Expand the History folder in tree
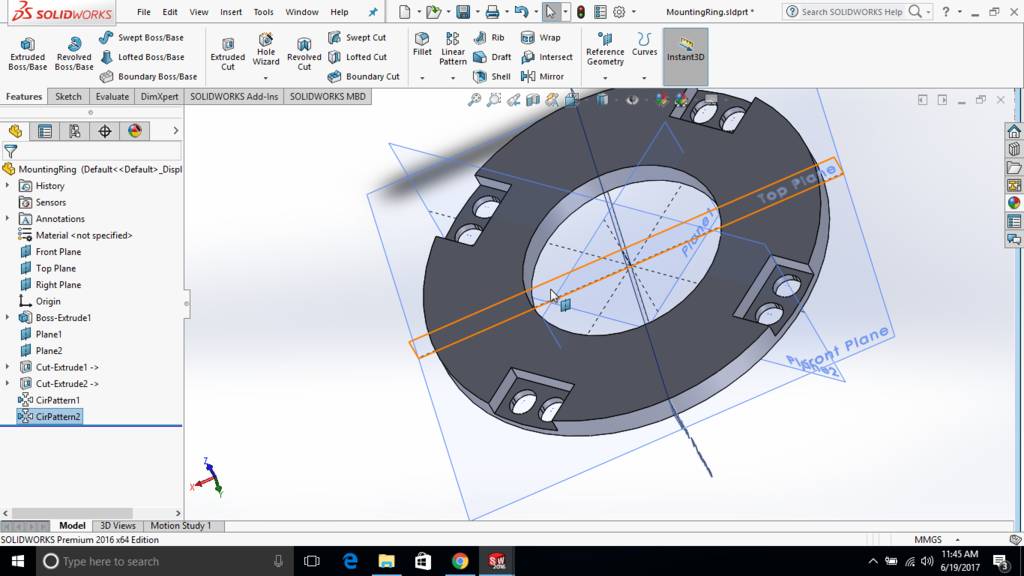Image resolution: width=1024 pixels, height=576 pixels. point(8,186)
